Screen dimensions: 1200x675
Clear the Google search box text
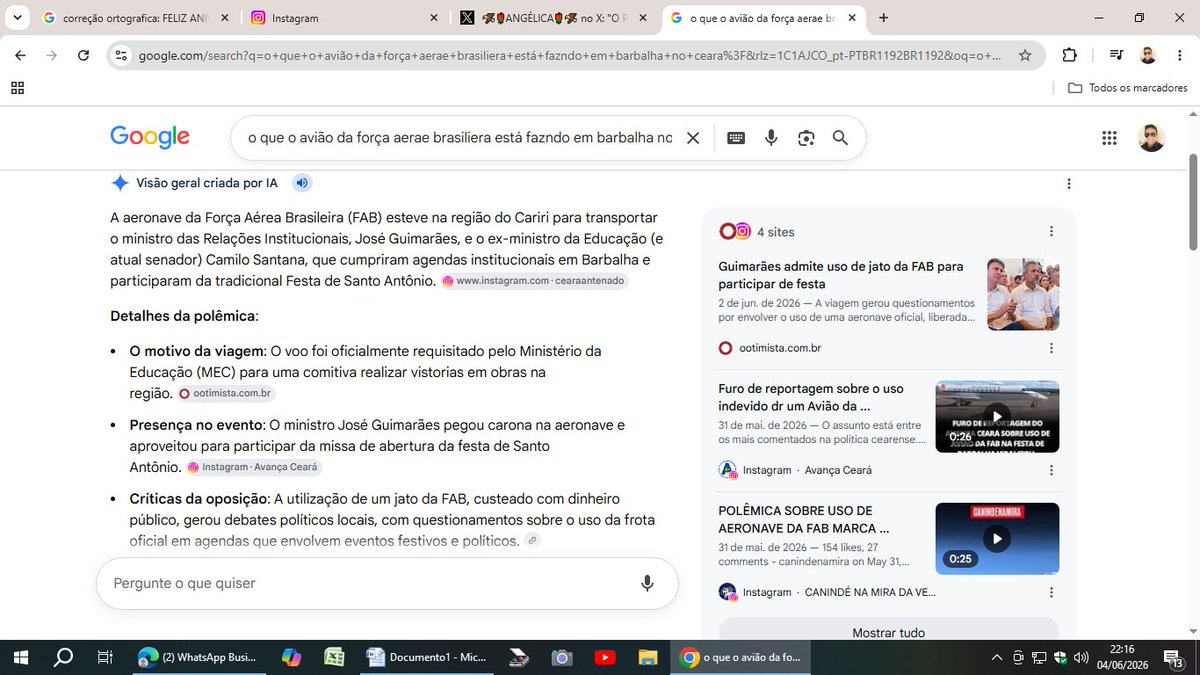(x=692, y=138)
